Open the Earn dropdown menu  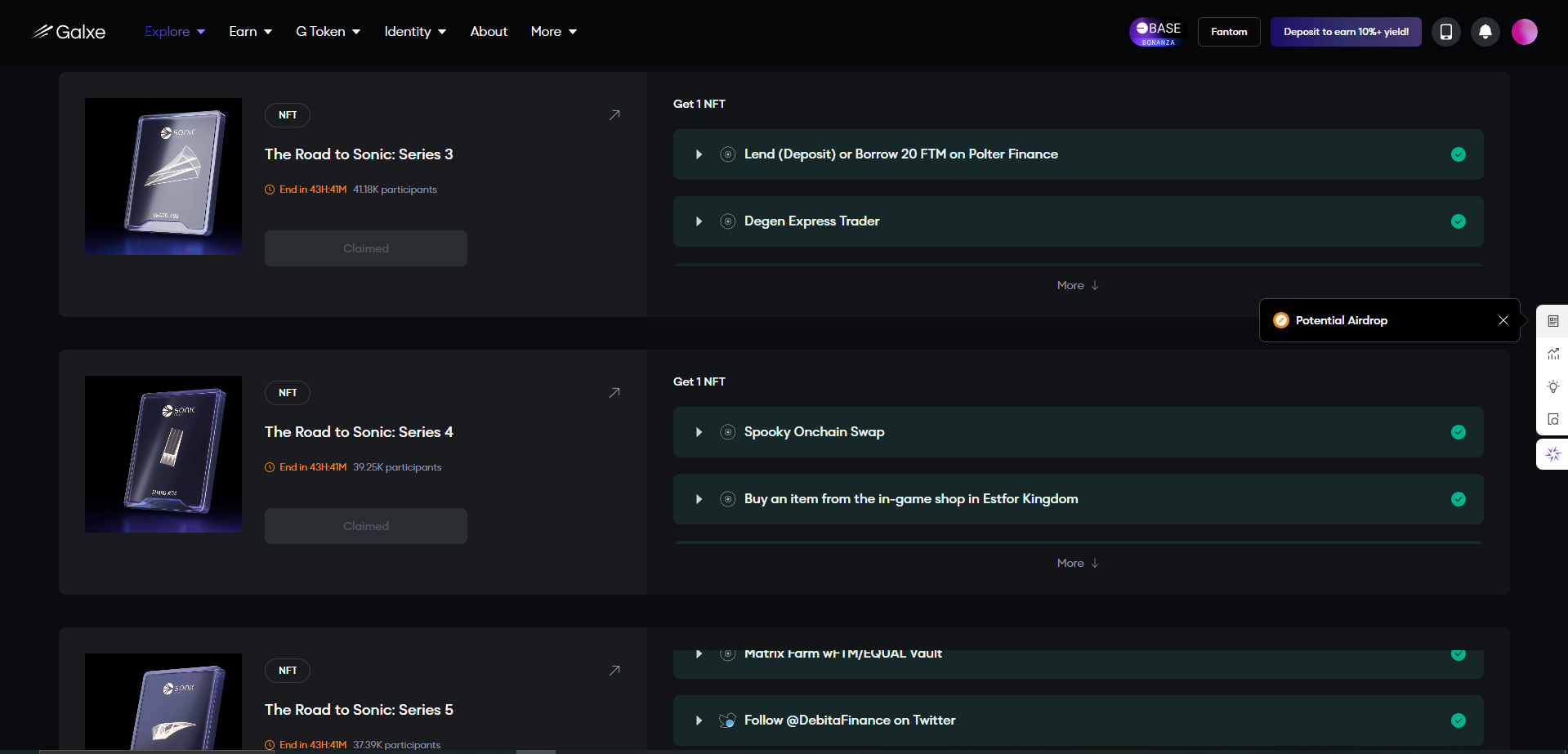(250, 32)
